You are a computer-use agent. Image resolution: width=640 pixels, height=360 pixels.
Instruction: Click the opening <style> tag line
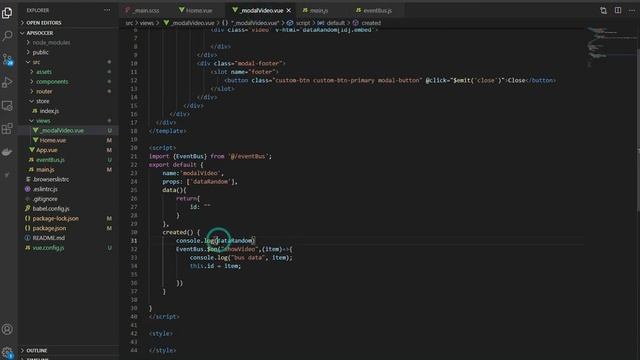click(x=160, y=333)
